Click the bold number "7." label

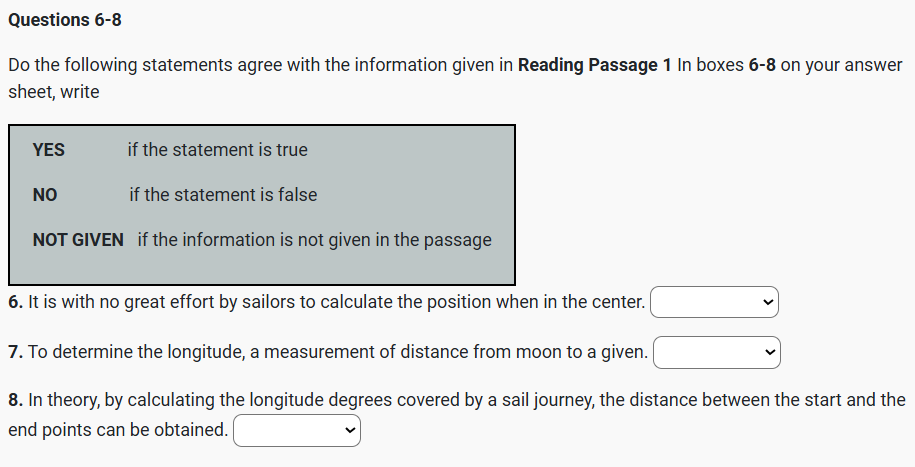pyautogui.click(x=15, y=352)
